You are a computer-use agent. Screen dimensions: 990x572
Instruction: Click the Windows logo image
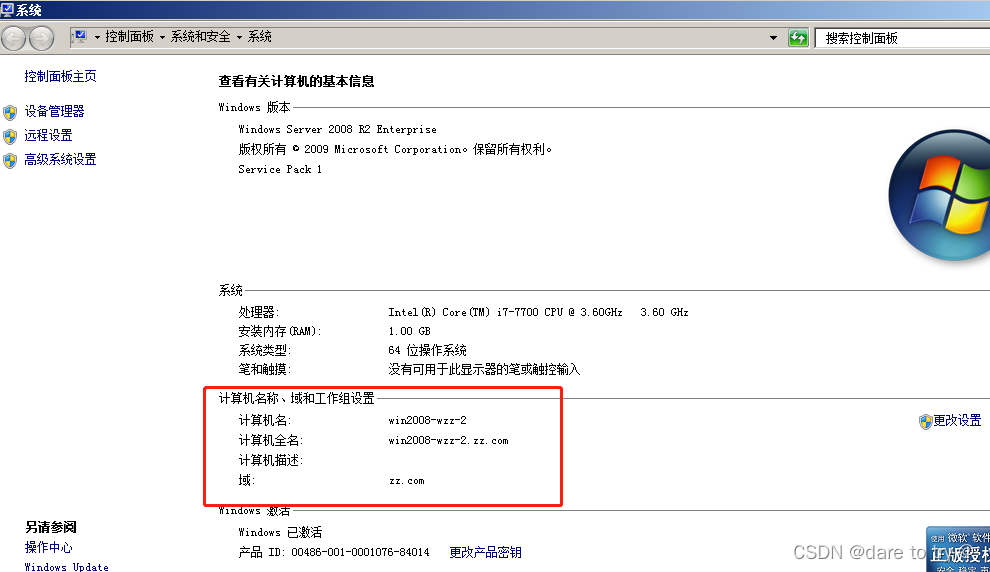(939, 196)
